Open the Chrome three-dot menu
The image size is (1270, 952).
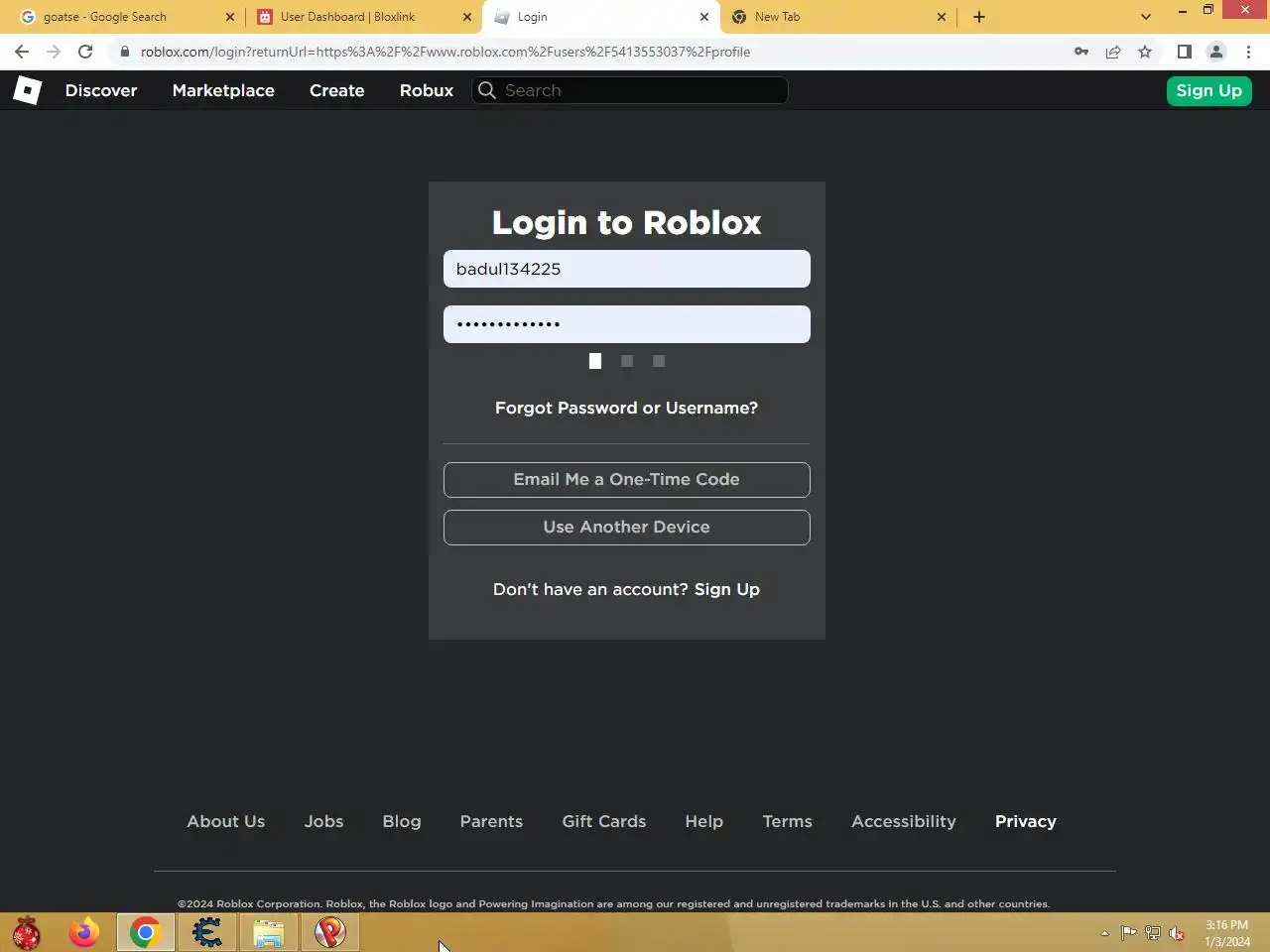pos(1248,52)
